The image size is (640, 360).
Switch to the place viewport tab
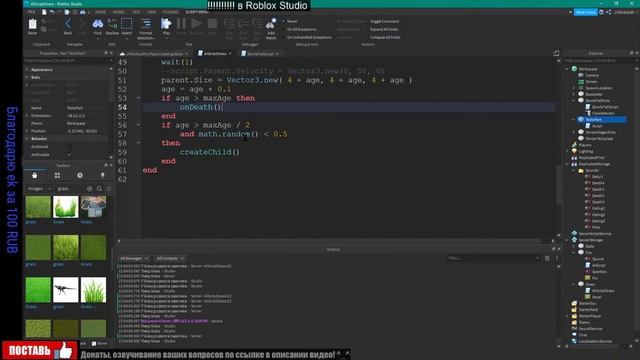pyautogui.click(x=154, y=54)
